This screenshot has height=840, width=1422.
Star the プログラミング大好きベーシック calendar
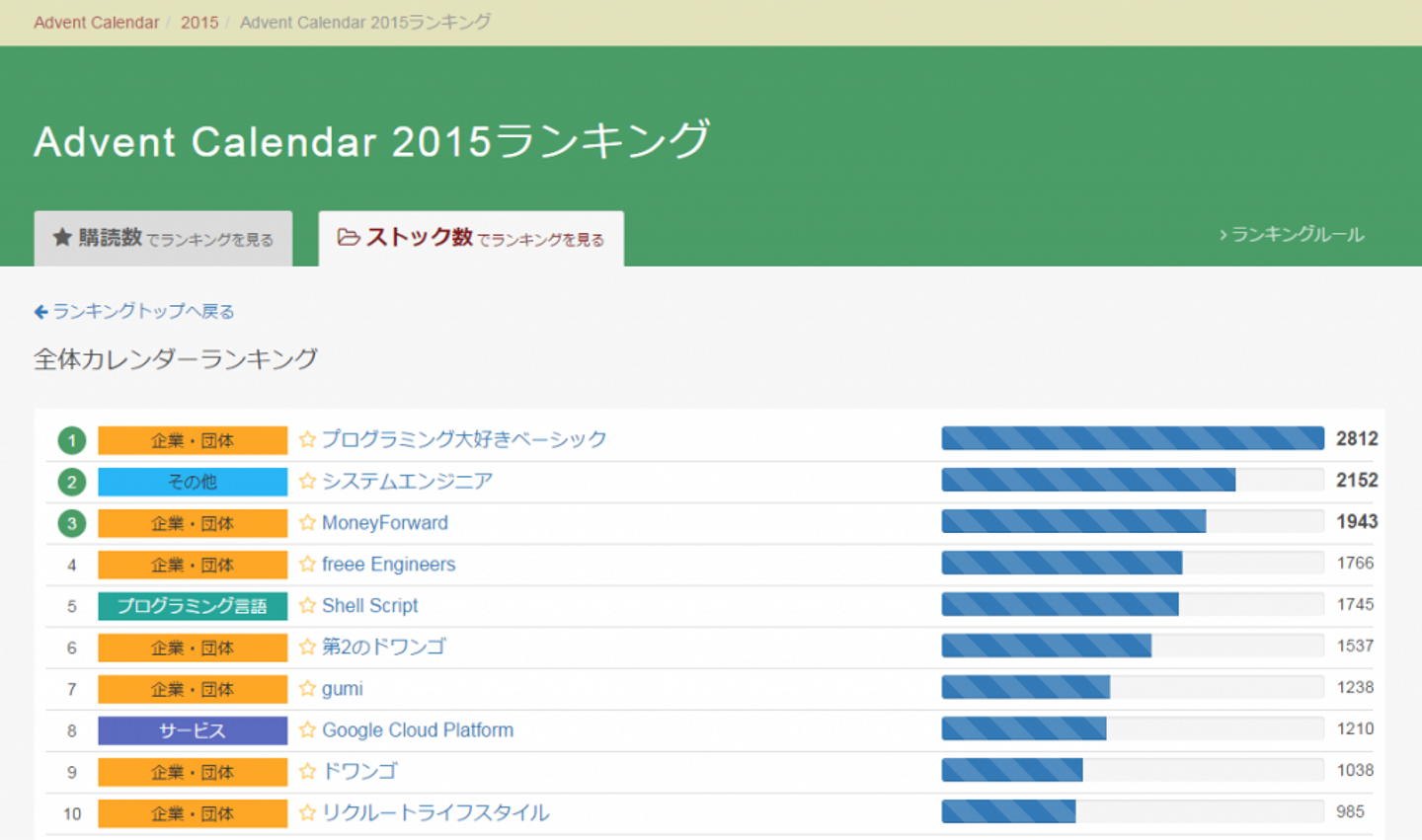(307, 439)
